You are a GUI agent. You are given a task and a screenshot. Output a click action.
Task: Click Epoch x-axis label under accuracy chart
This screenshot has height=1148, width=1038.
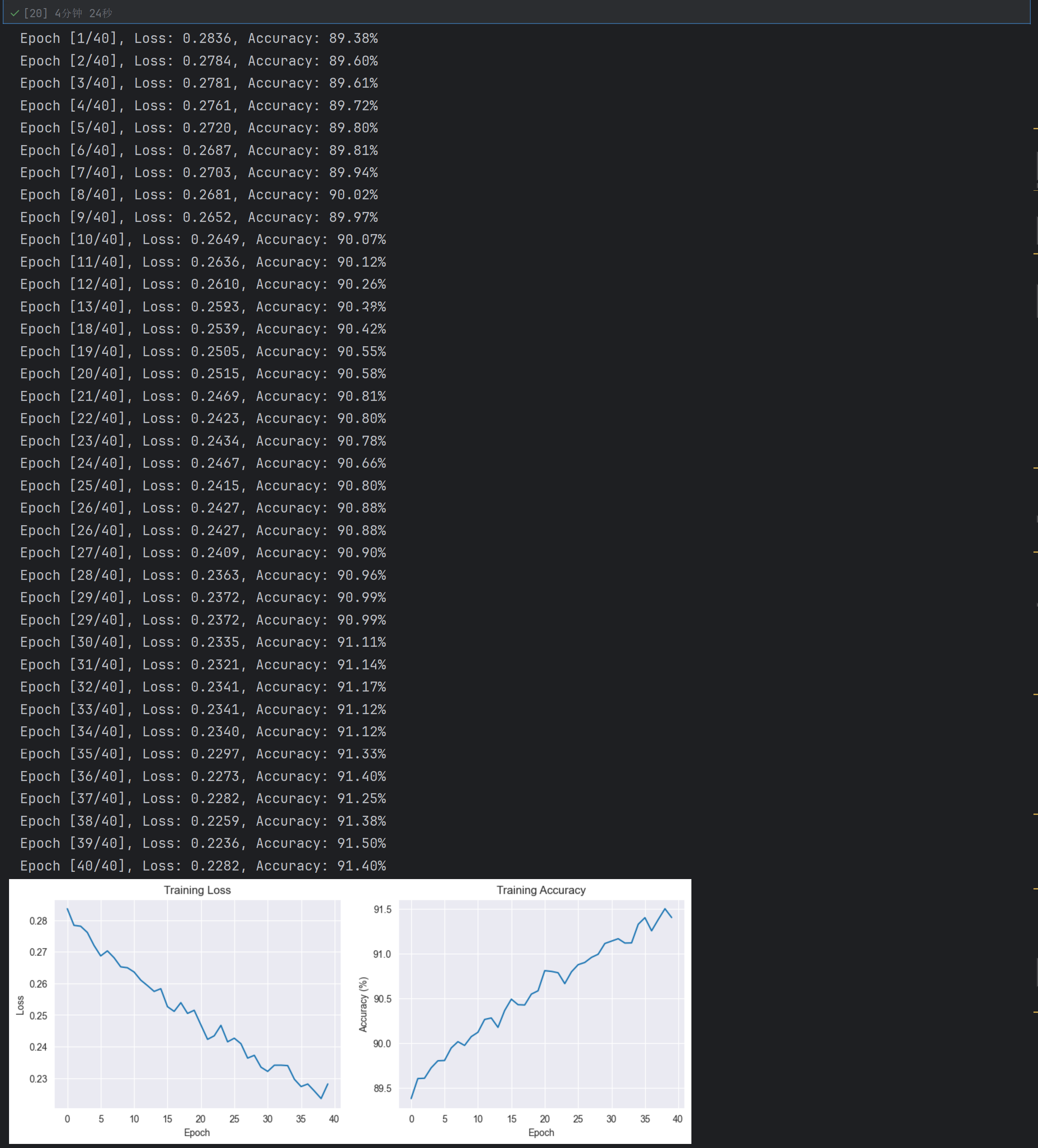coord(541,1133)
